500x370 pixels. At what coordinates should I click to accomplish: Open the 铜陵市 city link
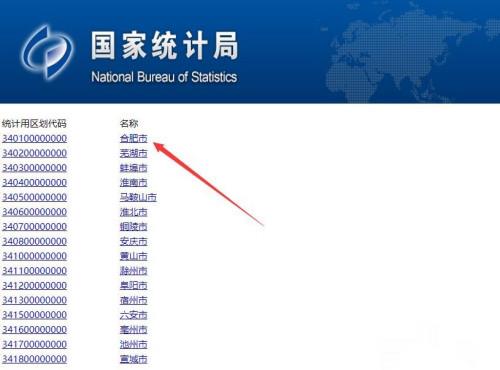click(x=134, y=226)
